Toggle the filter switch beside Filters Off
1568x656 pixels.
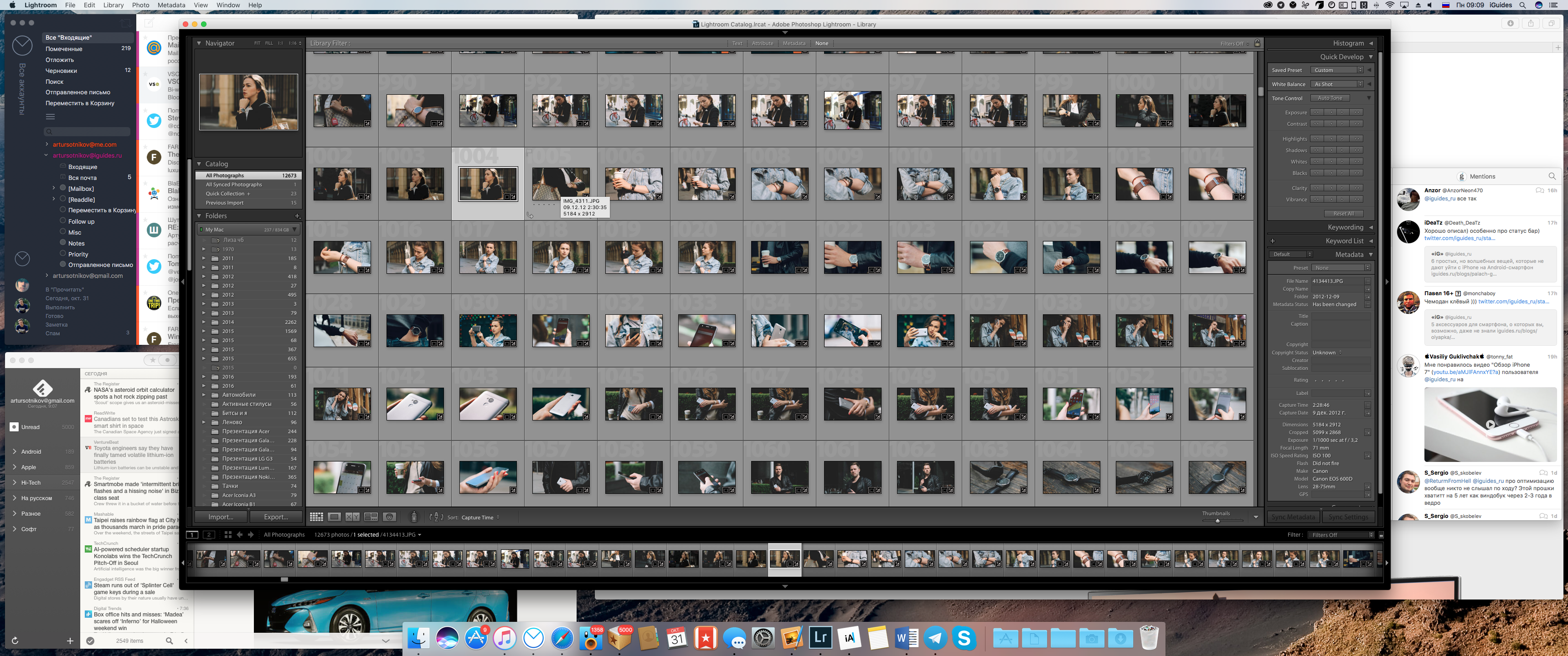(1381, 535)
